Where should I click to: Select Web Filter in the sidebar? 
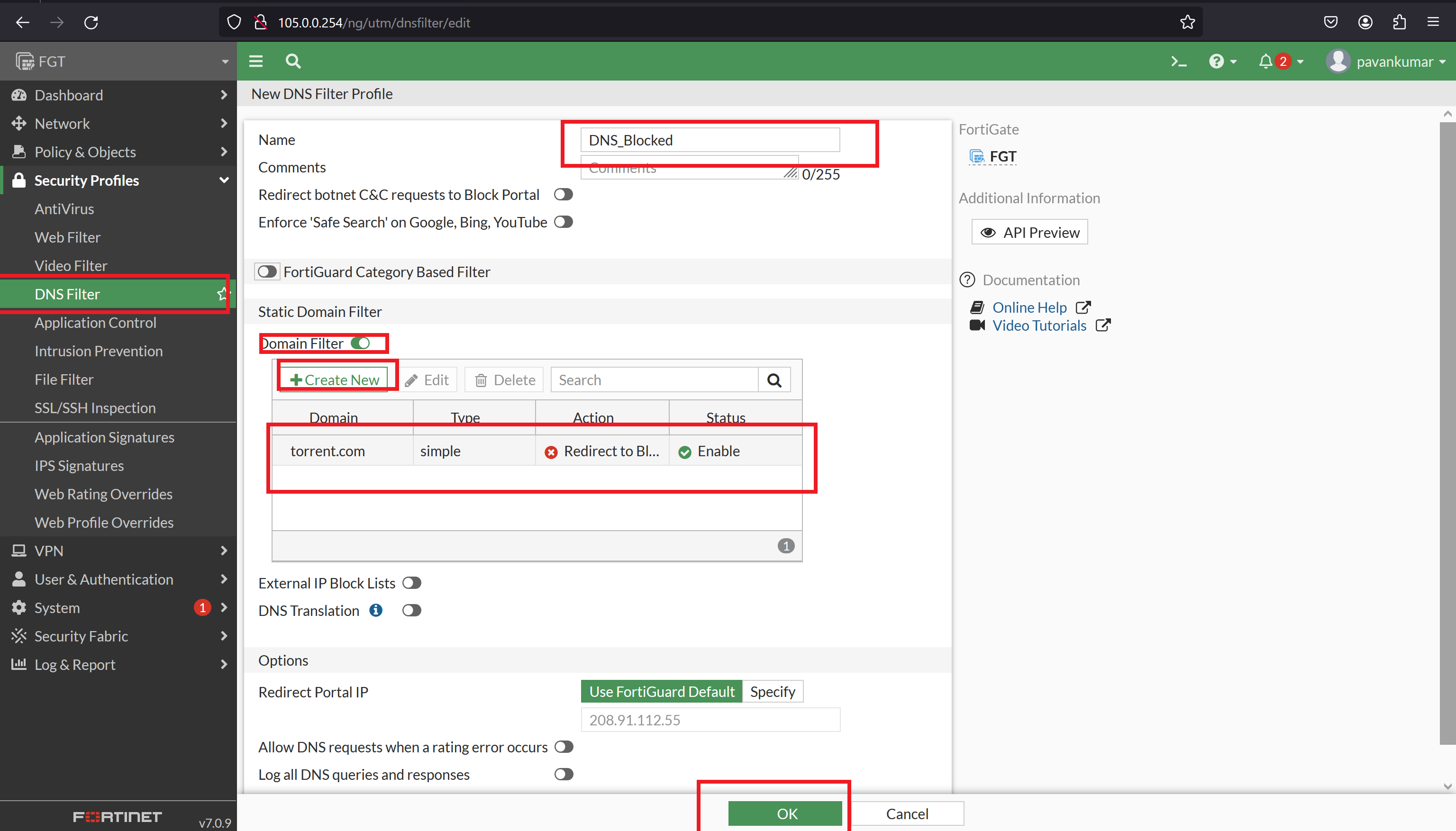pos(67,237)
